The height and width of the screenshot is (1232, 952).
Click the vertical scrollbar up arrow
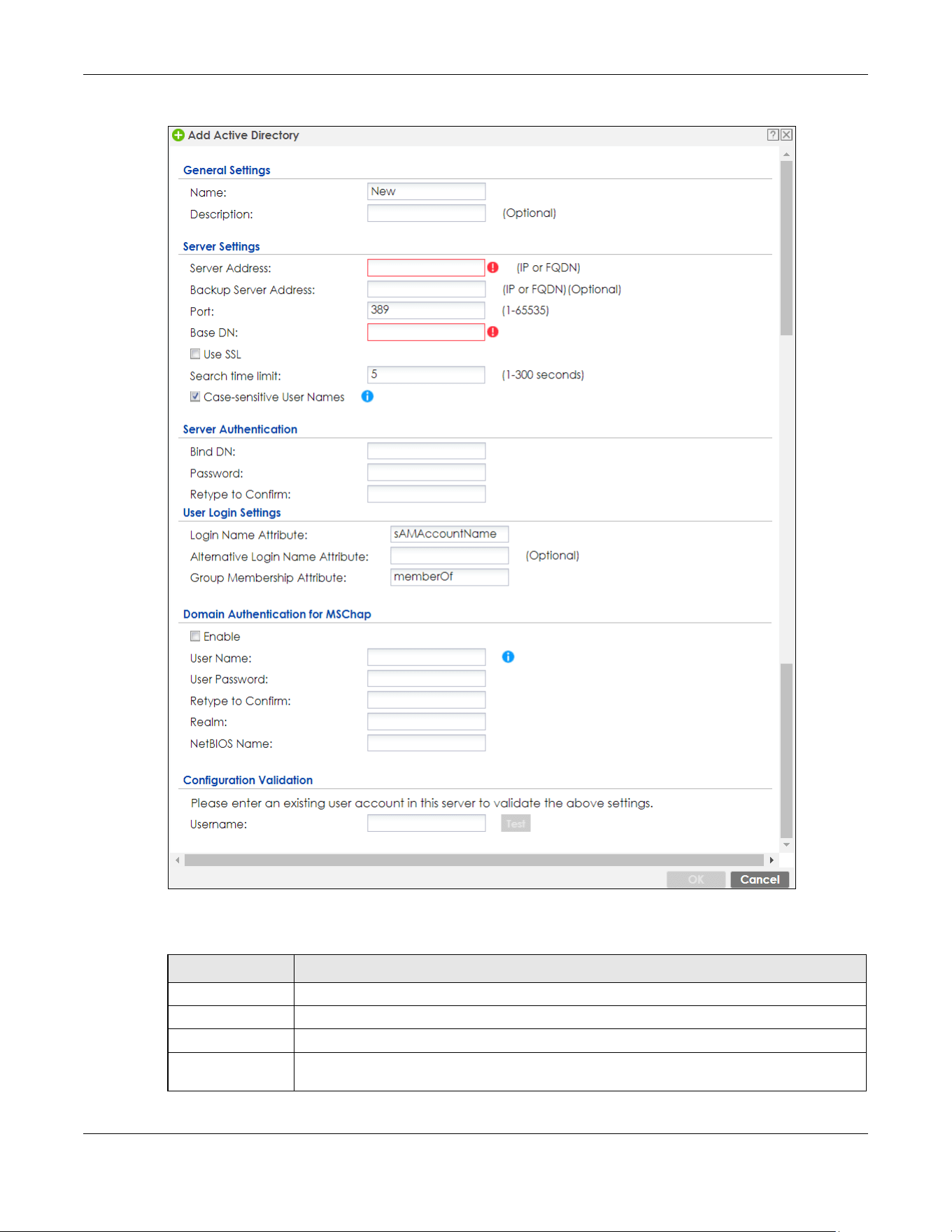tap(787, 154)
